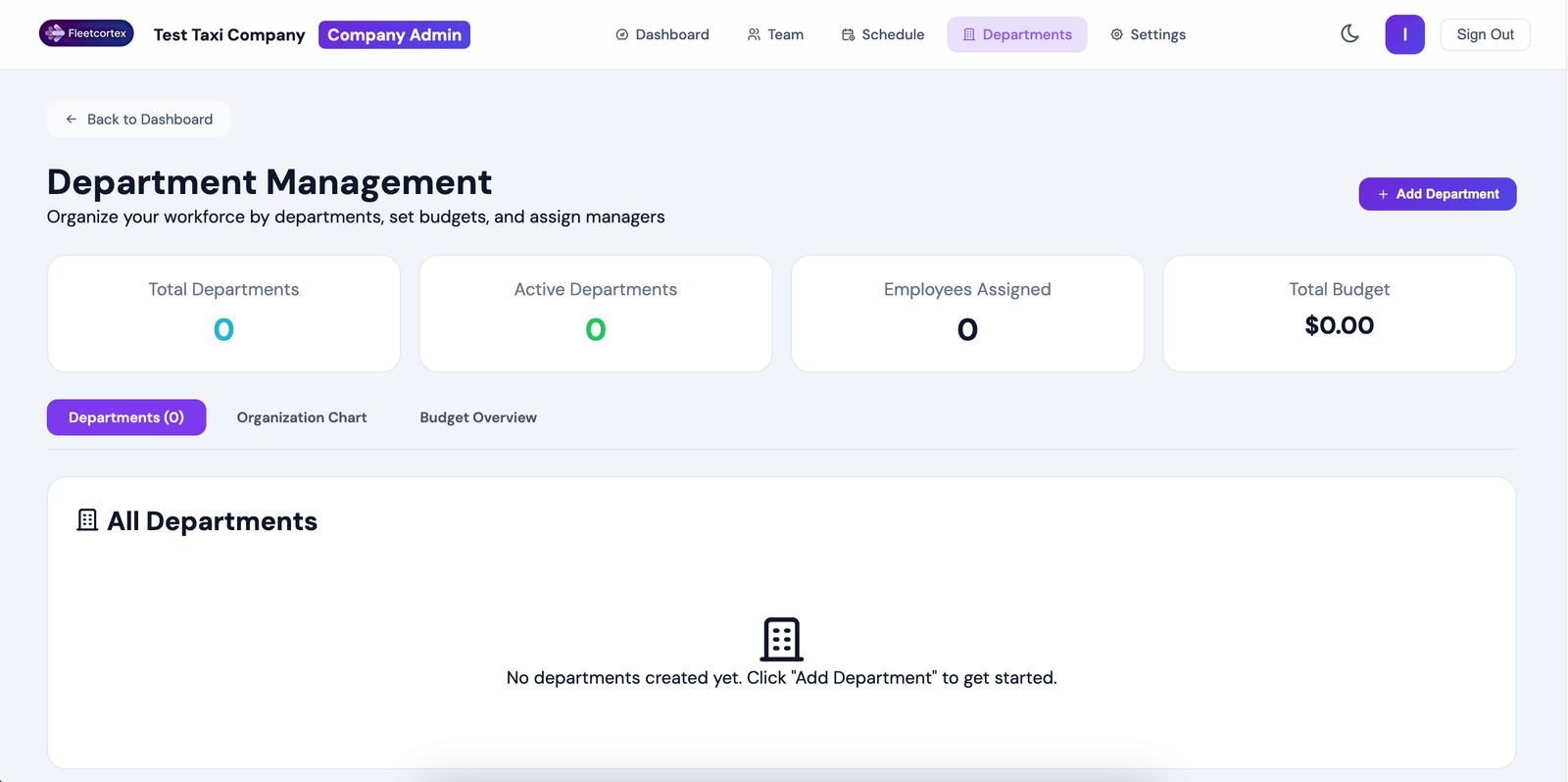
Task: Click the All Departments heading
Action: [x=213, y=521]
